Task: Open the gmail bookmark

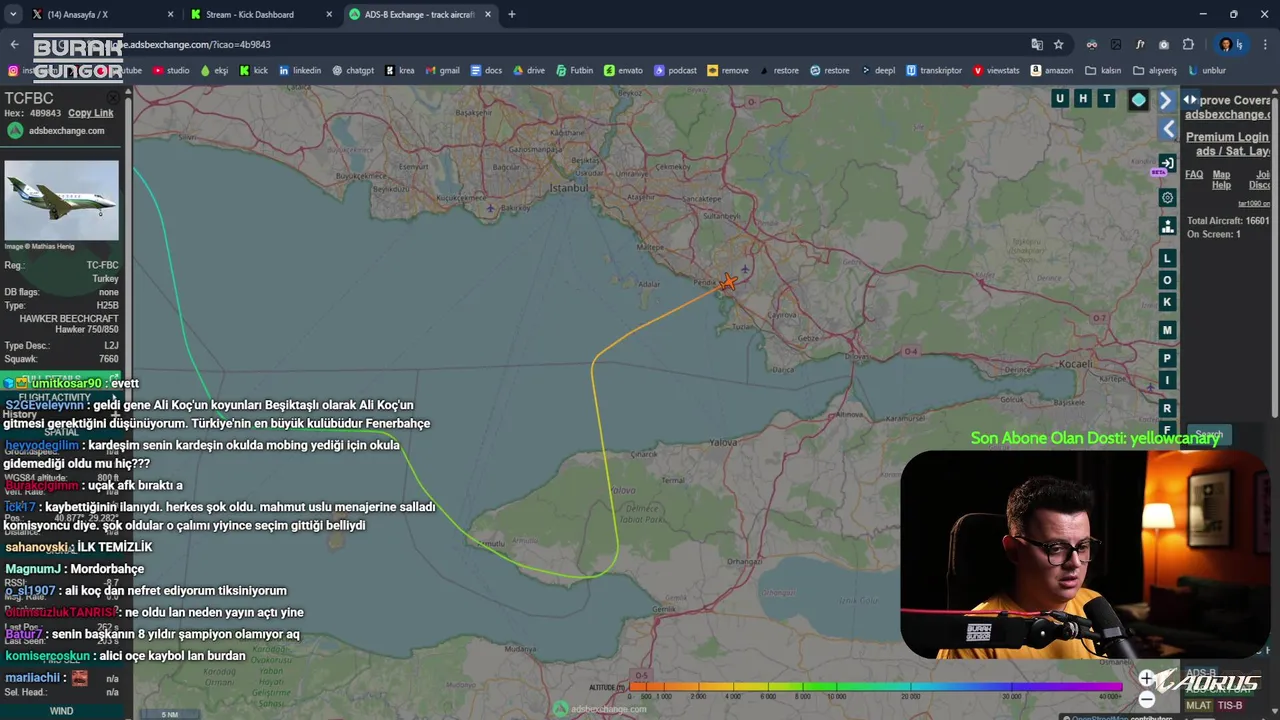Action: point(442,70)
